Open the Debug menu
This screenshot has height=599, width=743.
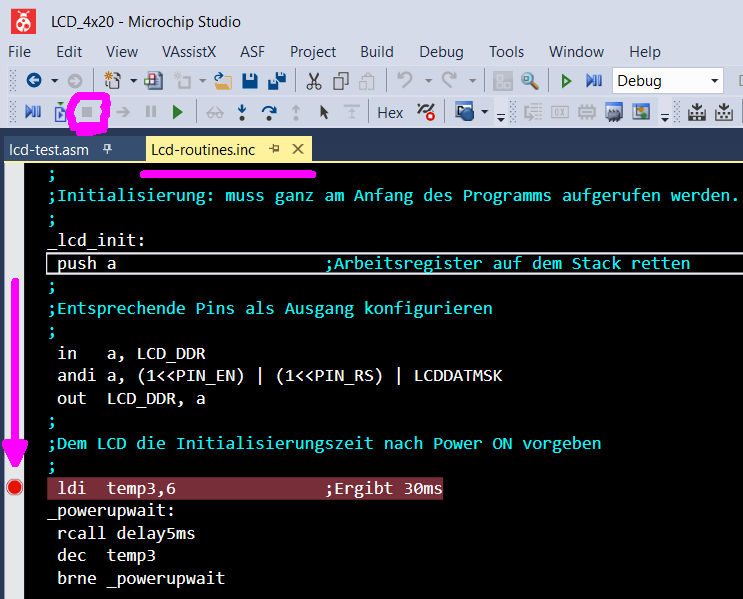click(441, 52)
